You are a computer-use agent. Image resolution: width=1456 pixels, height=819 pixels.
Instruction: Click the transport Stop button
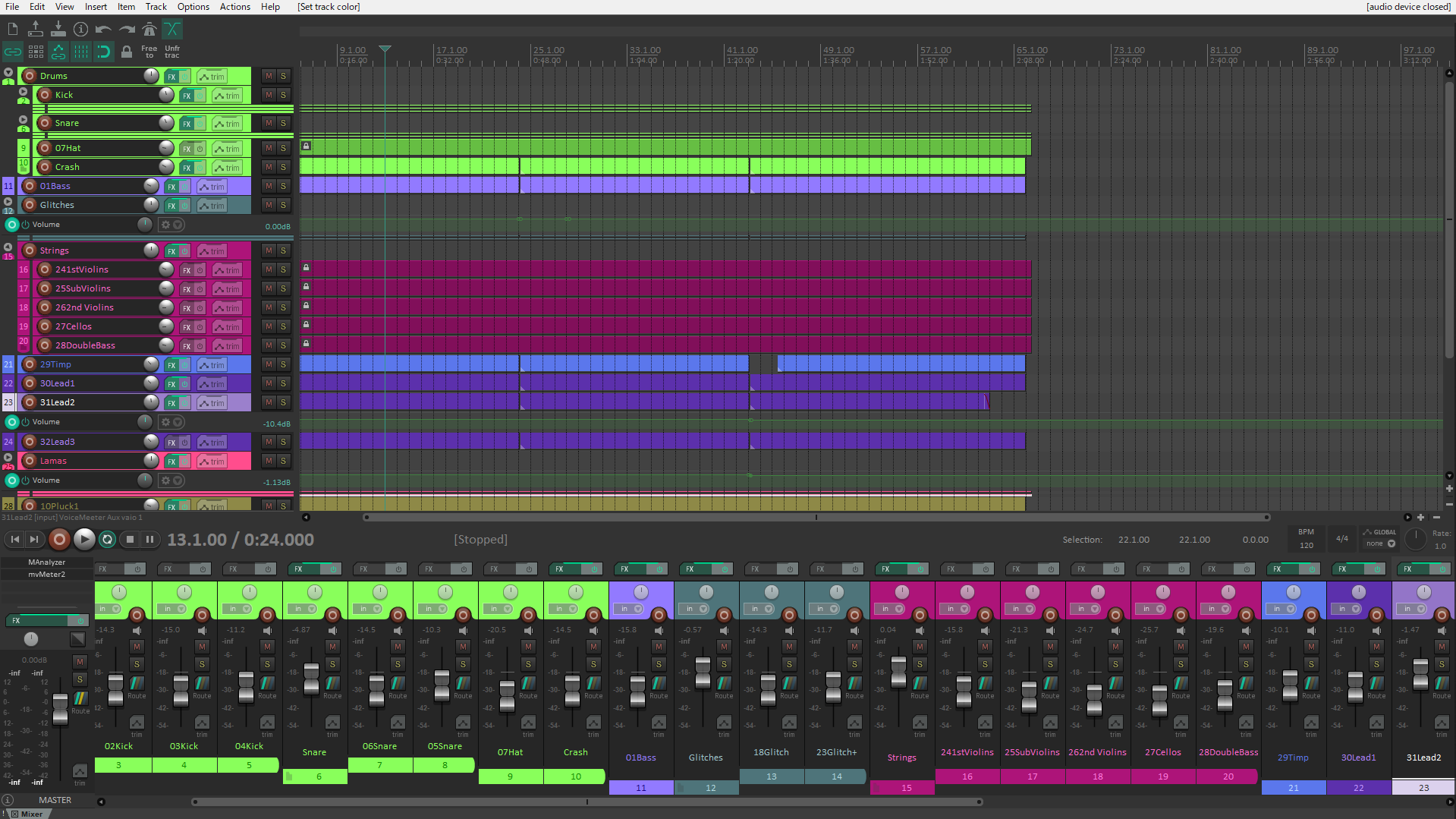point(130,540)
